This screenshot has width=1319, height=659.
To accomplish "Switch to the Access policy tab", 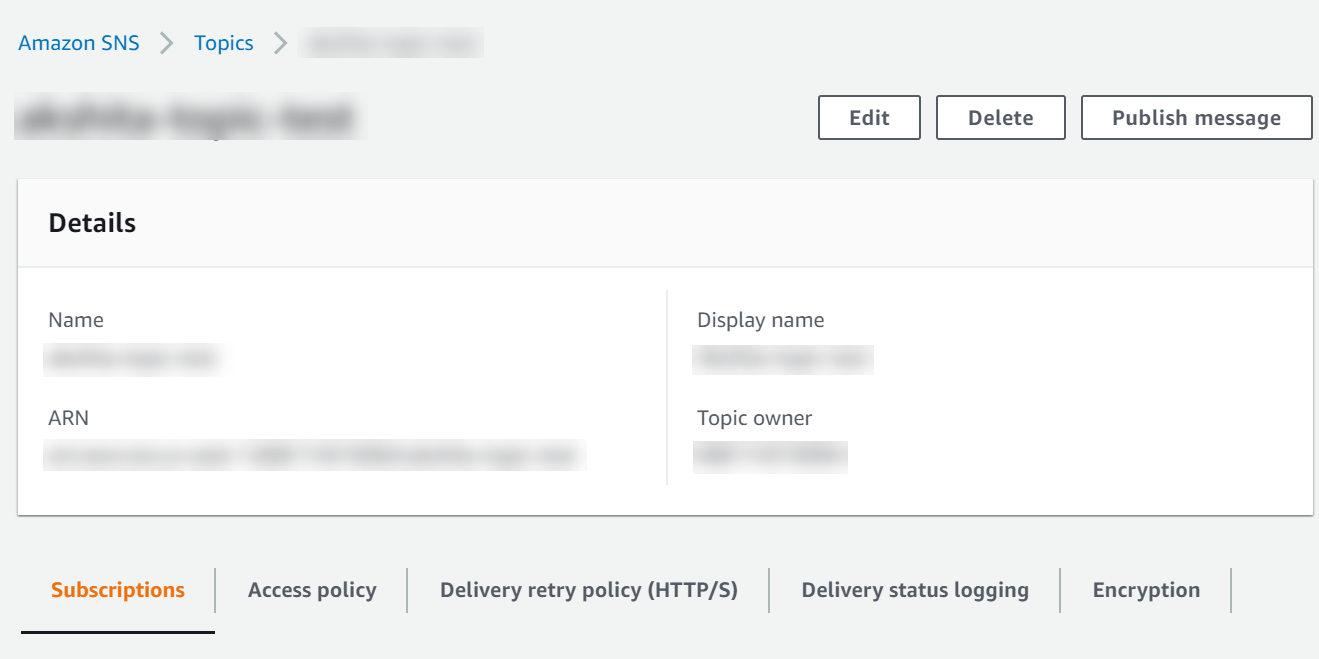I will (311, 590).
